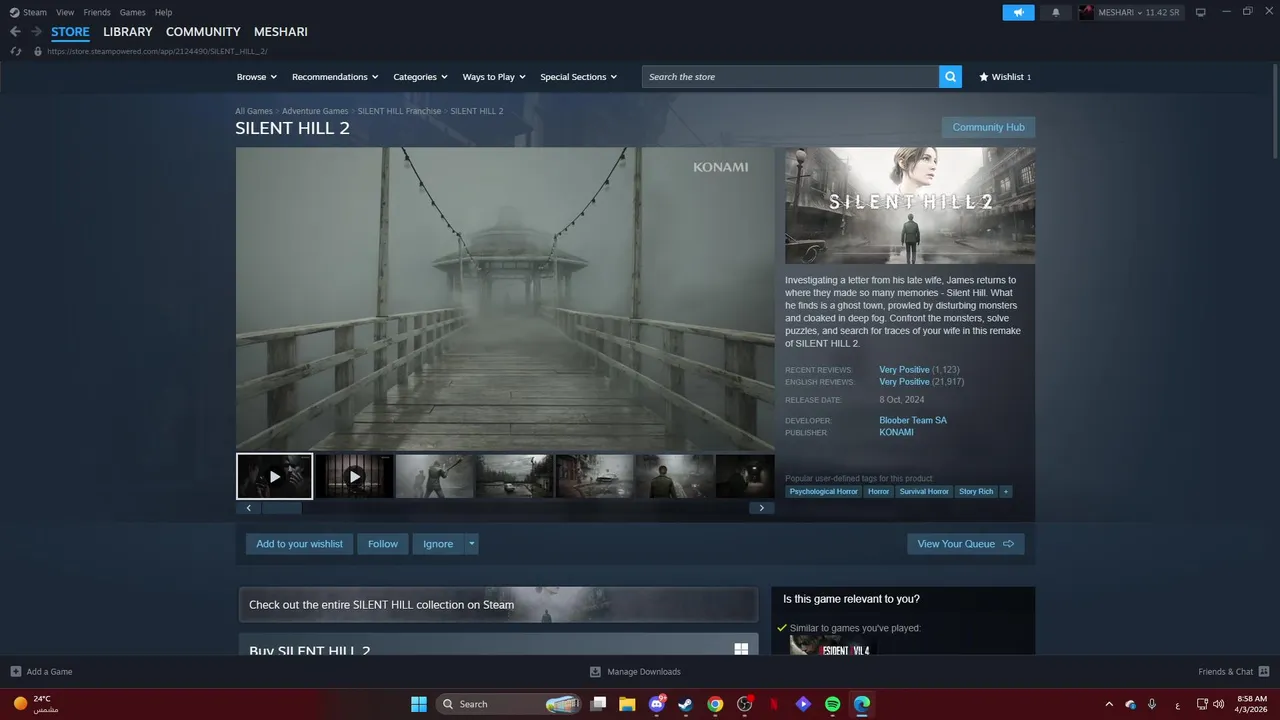This screenshot has width=1280, height=720.
Task: Open the Windows Start menu
Action: (419, 704)
